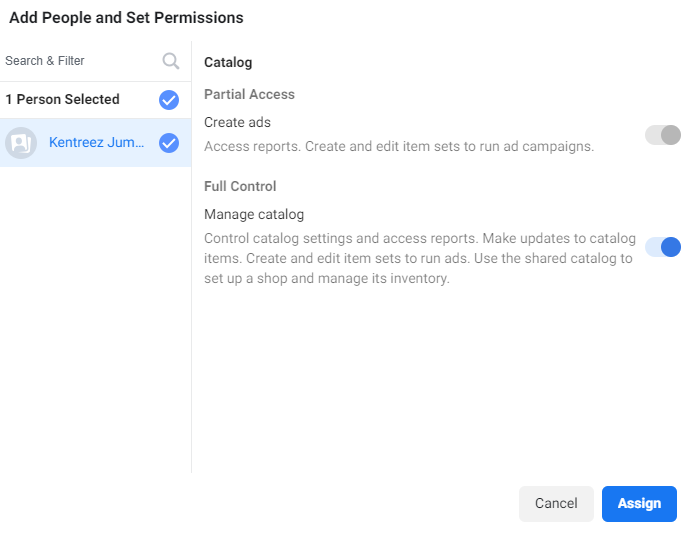The height and width of the screenshot is (533, 691).
Task: Click the 'Partial Access' section heading
Action: tap(249, 94)
